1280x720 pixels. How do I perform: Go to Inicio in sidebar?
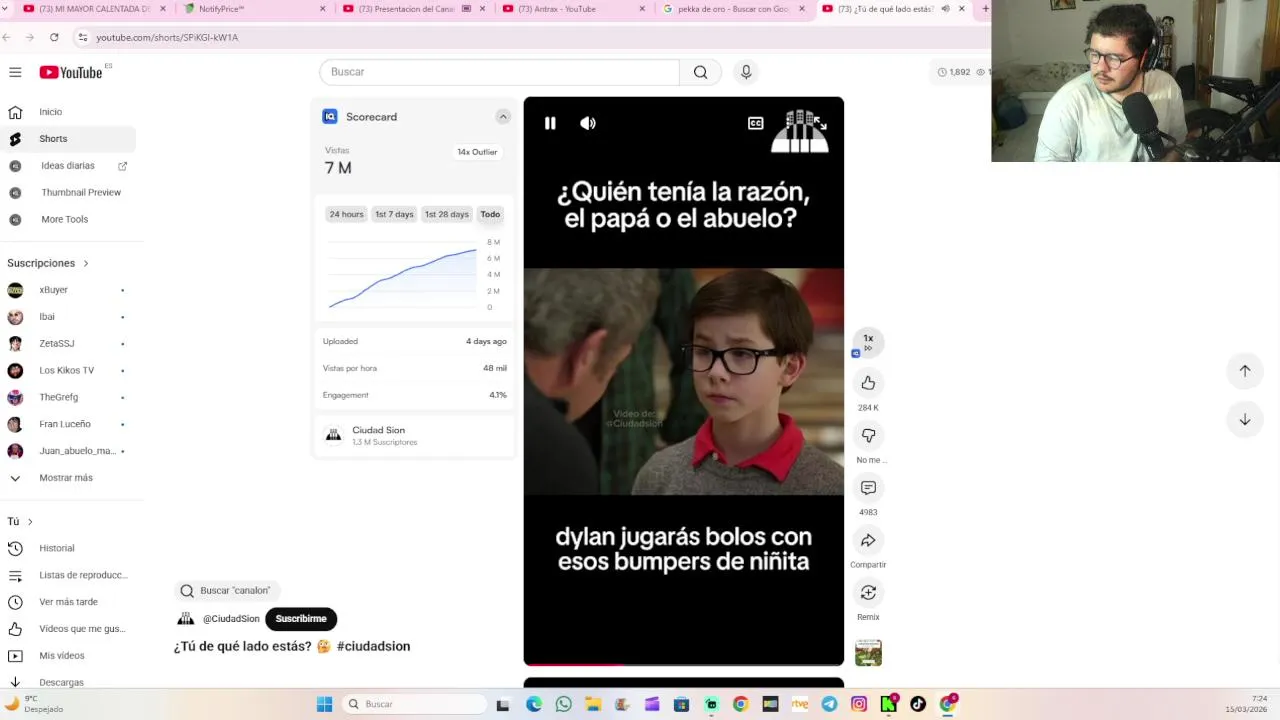(50, 112)
